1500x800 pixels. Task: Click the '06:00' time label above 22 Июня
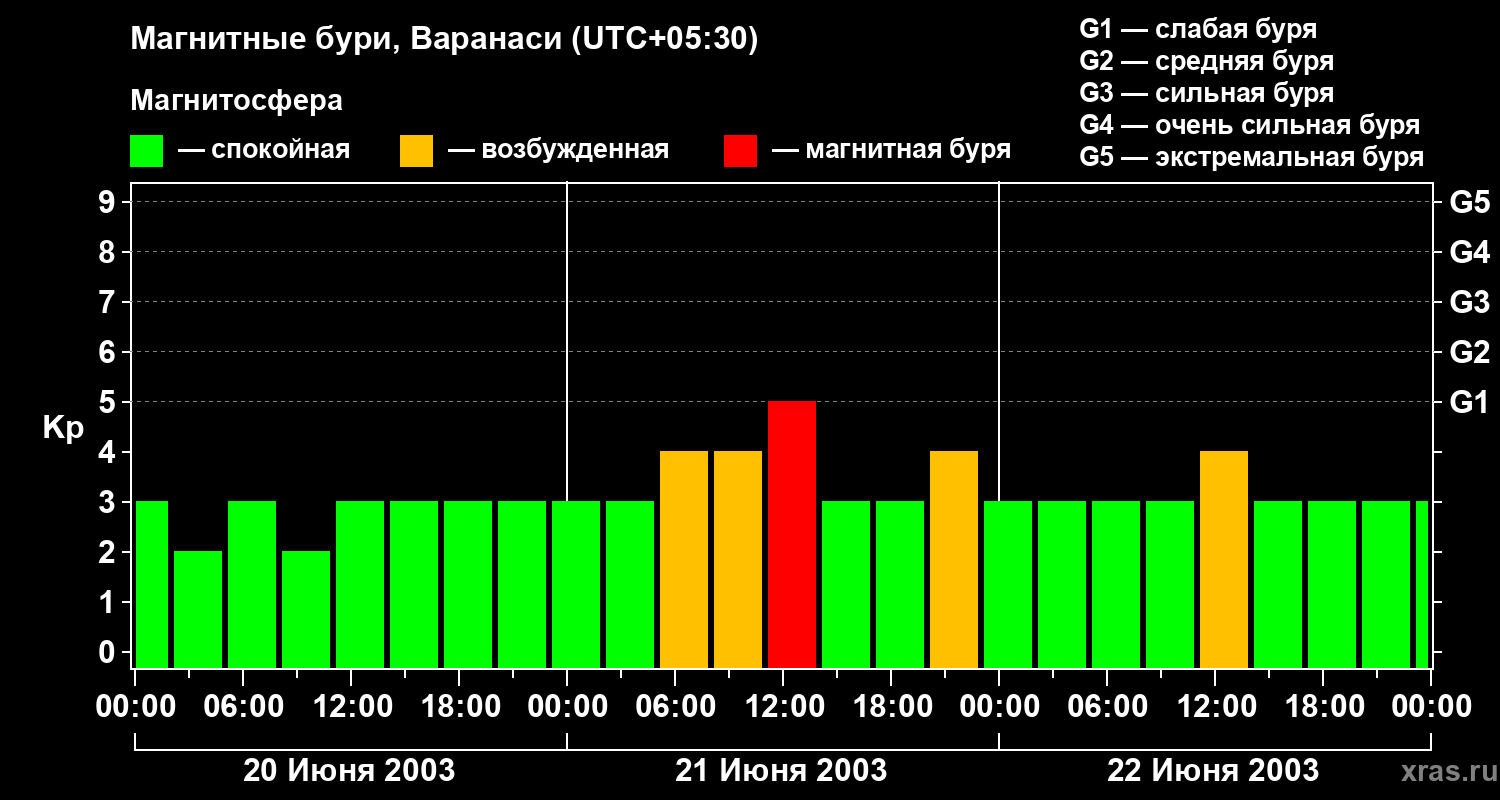click(1107, 707)
